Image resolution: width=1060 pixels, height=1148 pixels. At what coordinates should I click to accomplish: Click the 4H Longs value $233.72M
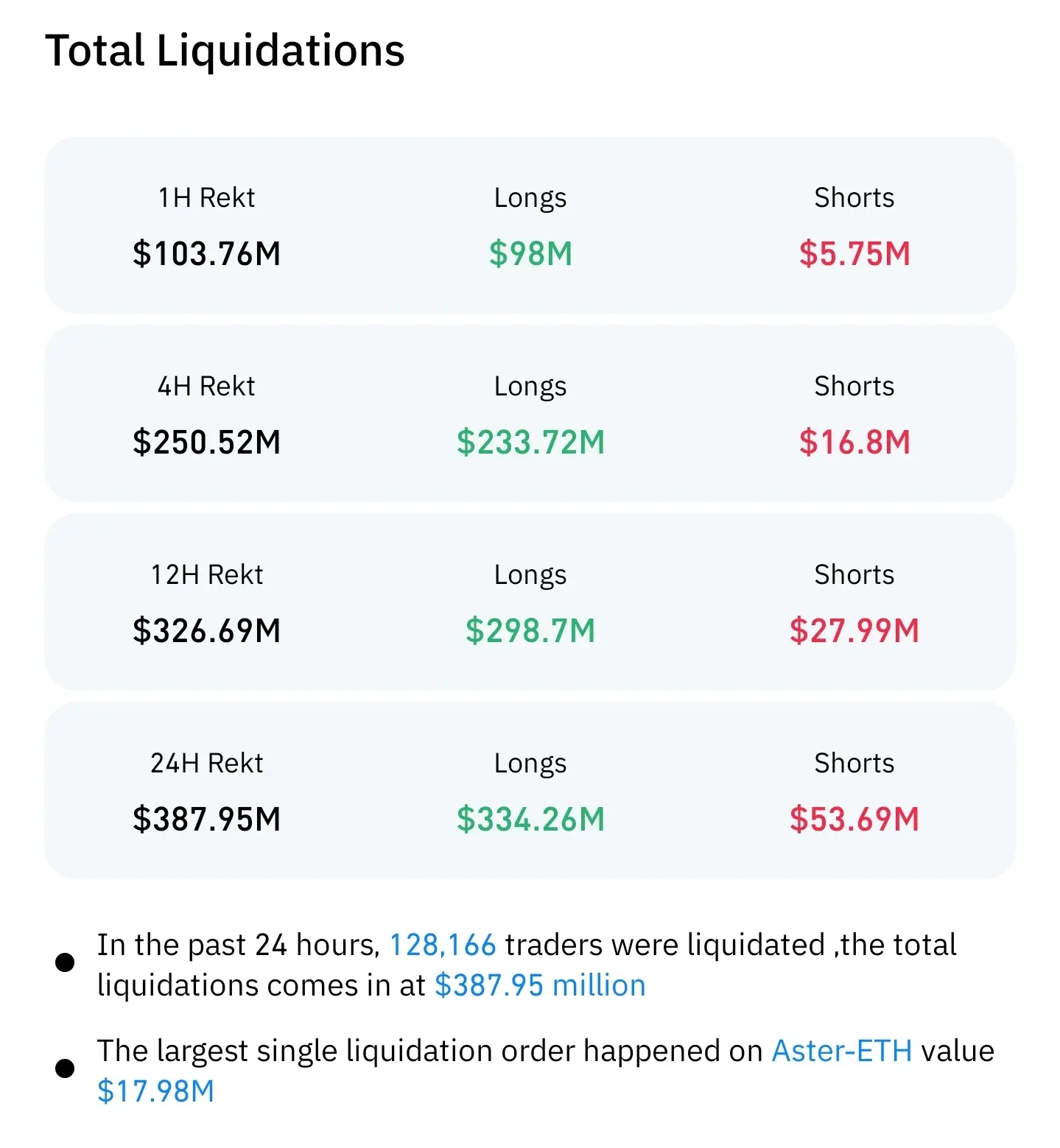click(530, 443)
